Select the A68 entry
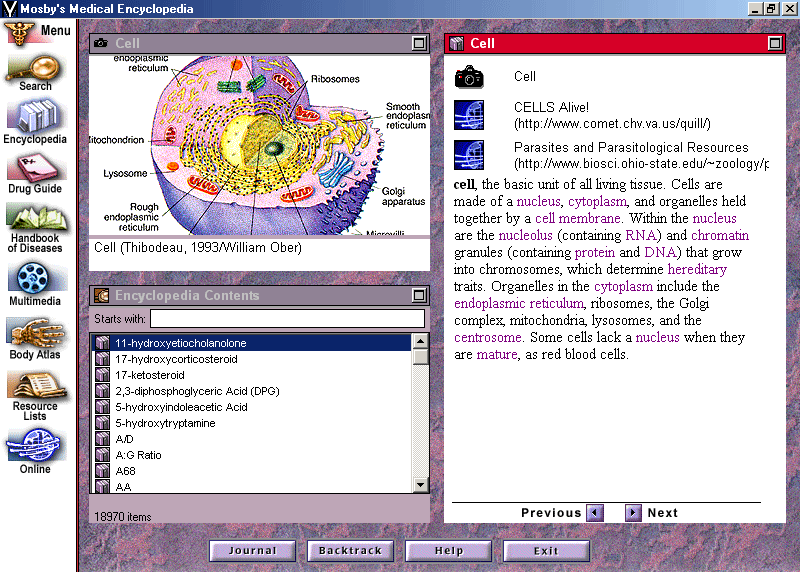800x572 pixels. click(252, 471)
